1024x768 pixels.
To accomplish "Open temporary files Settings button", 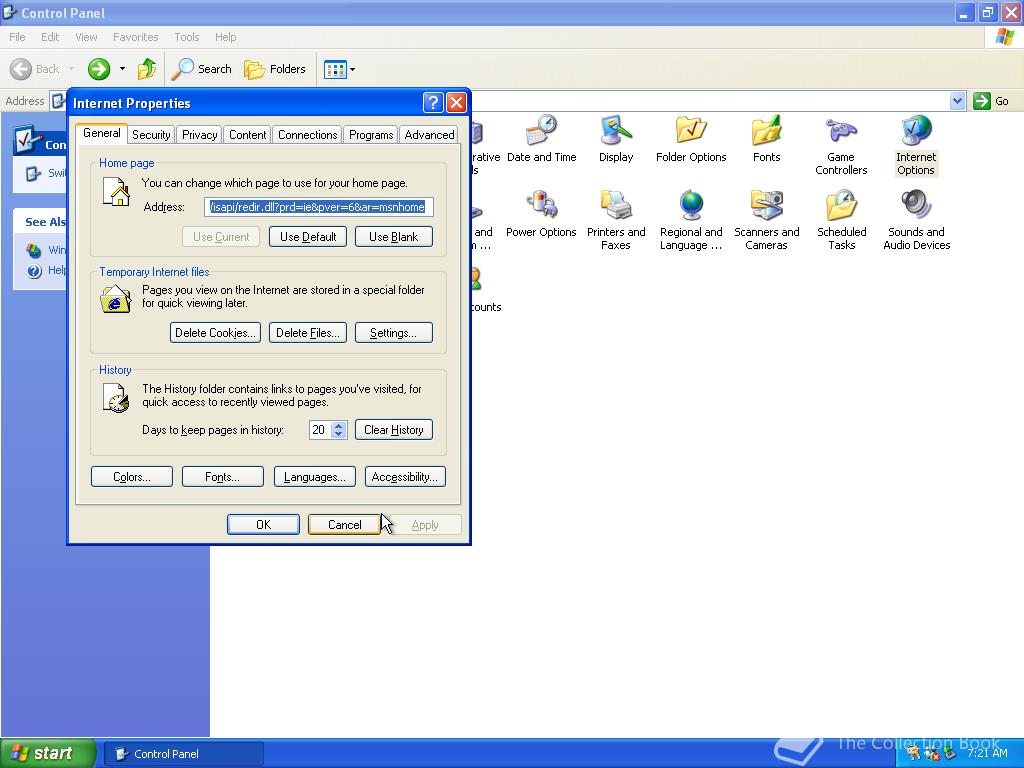I will 394,332.
